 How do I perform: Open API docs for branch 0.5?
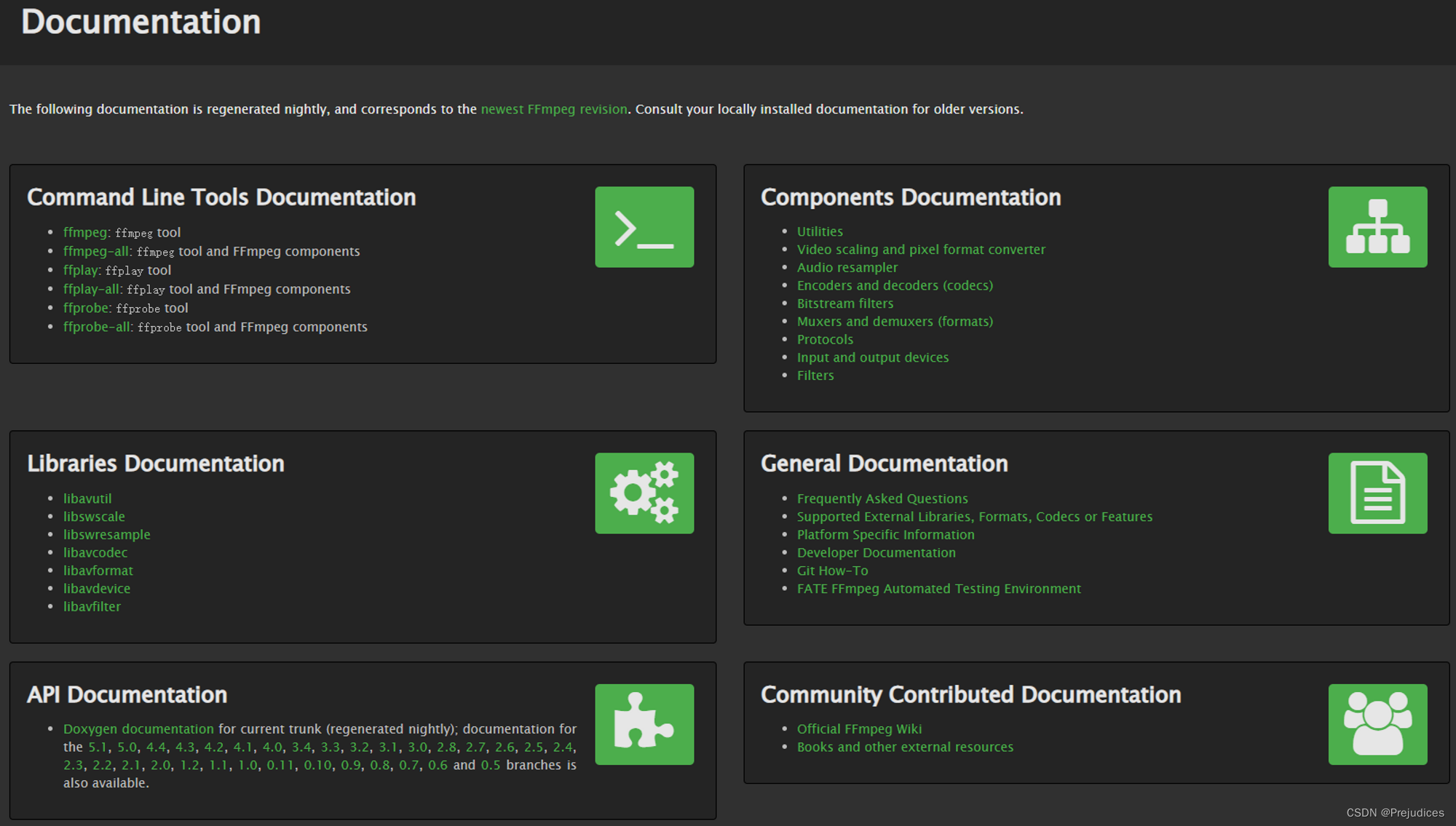pos(491,766)
